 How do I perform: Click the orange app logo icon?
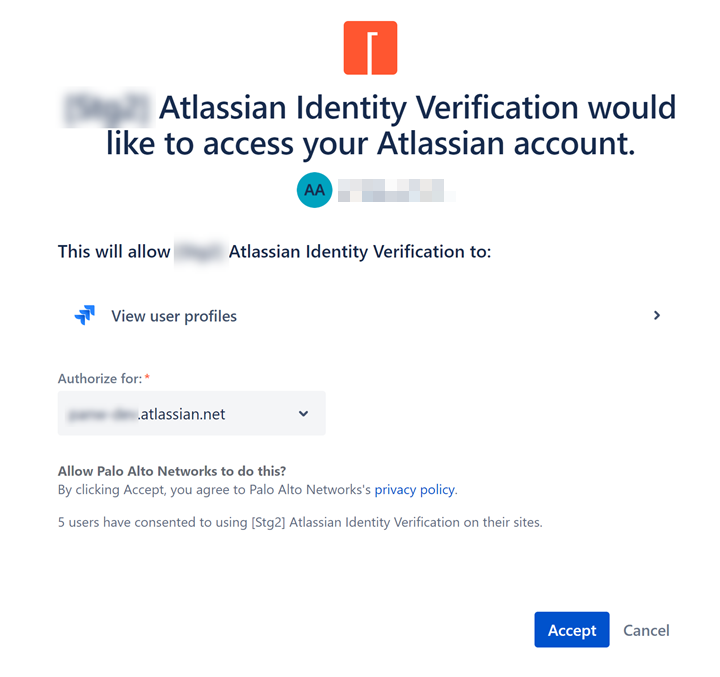(x=370, y=48)
